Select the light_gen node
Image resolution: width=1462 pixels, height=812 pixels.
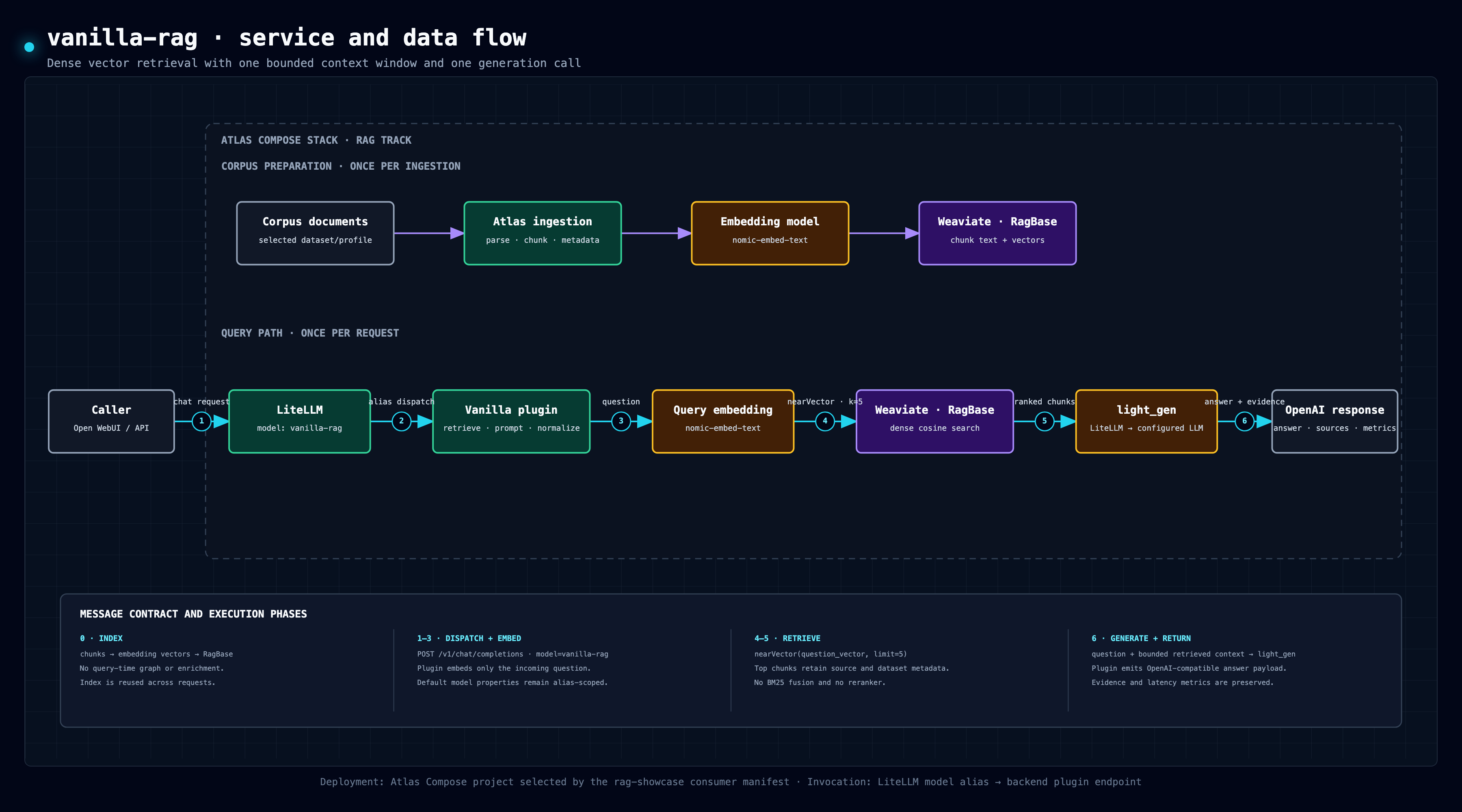pyautogui.click(x=1146, y=421)
